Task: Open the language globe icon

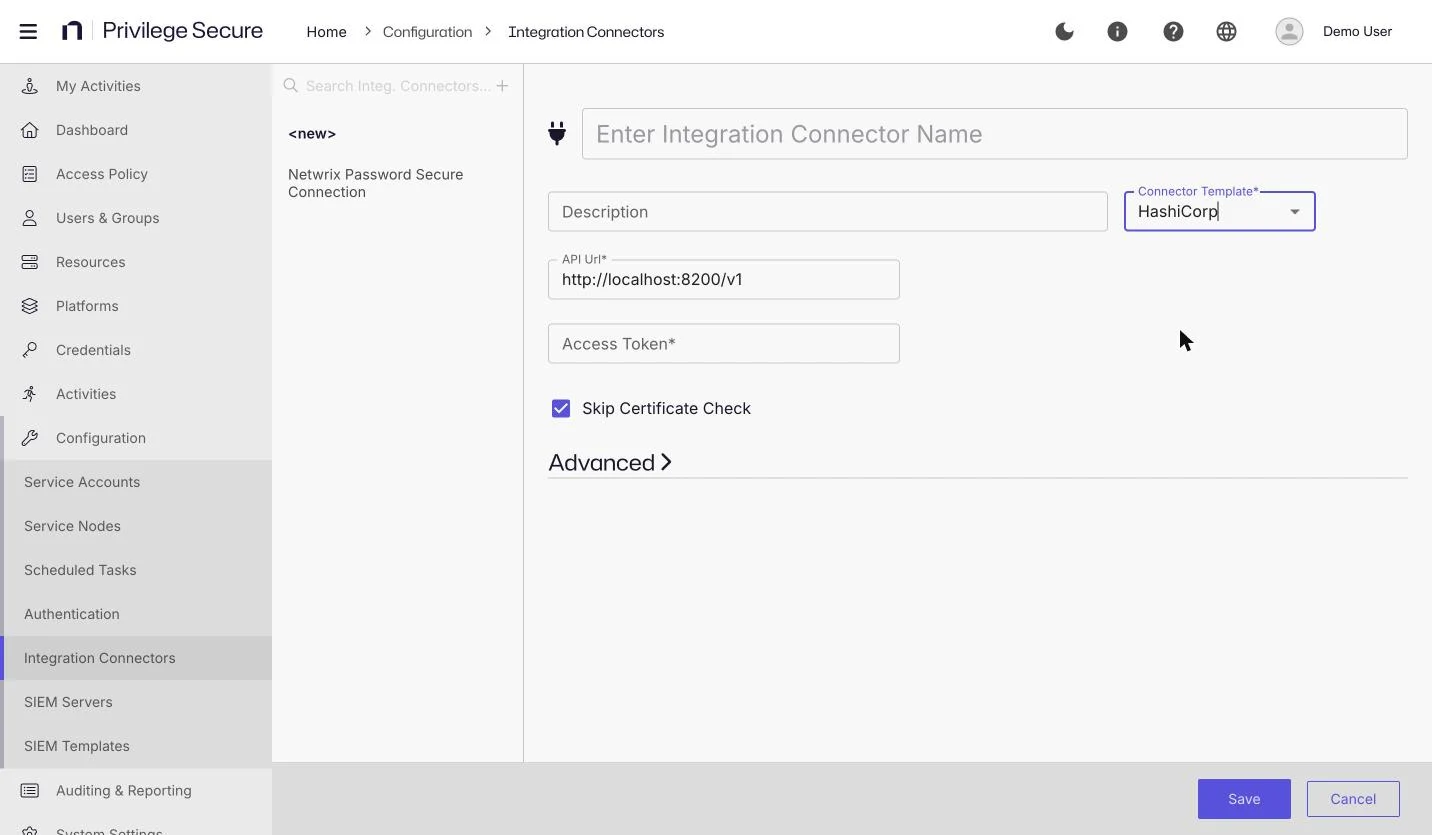Action: point(1226,31)
